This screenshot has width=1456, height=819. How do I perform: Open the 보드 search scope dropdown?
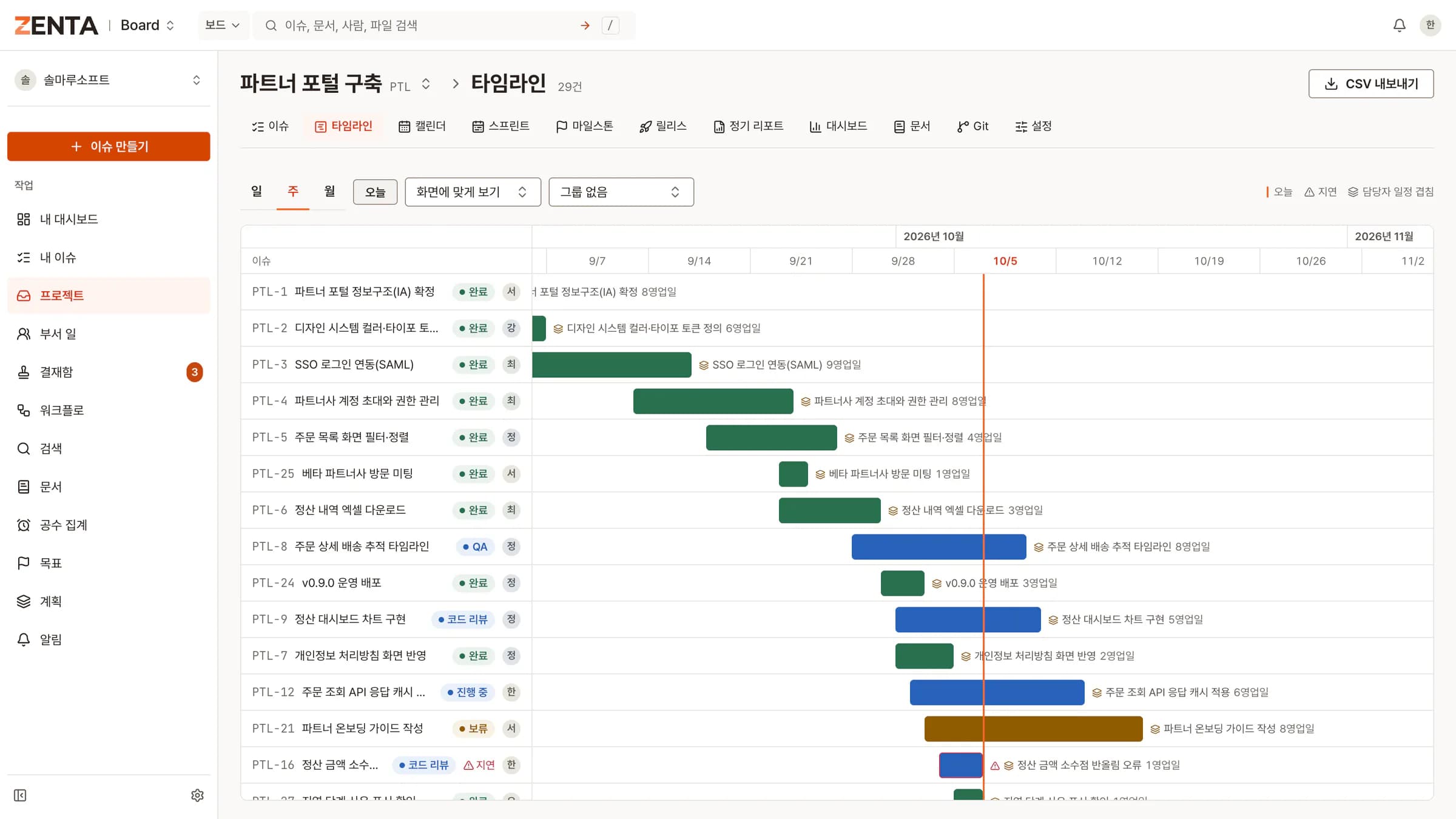coord(223,25)
